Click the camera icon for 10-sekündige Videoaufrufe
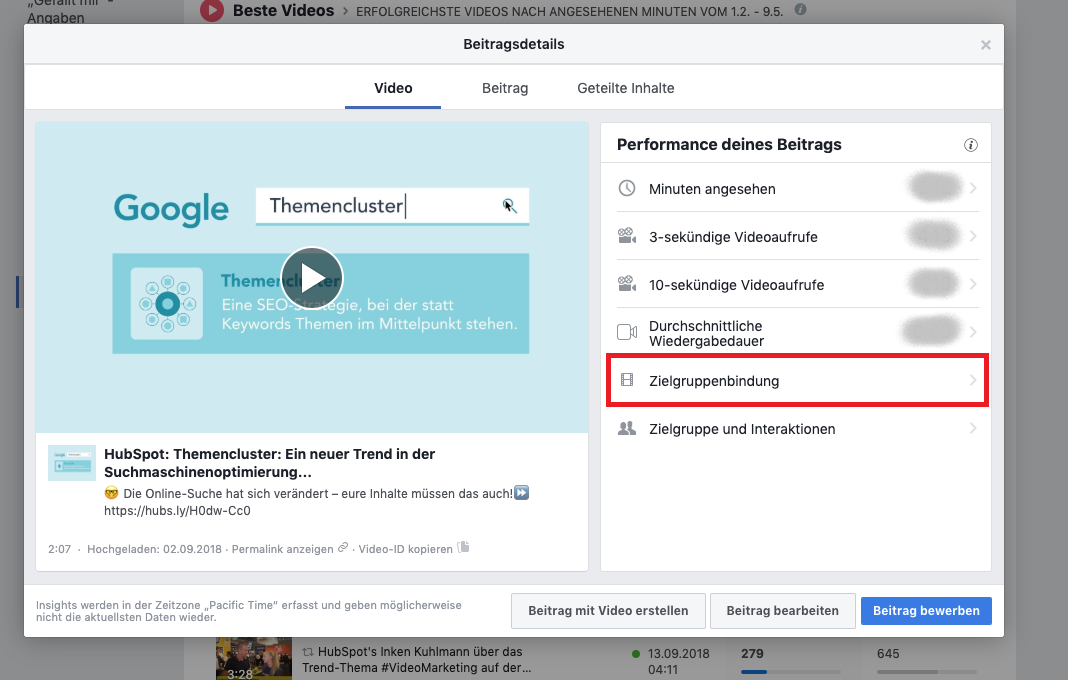Viewport: 1068px width, 680px height. (627, 283)
